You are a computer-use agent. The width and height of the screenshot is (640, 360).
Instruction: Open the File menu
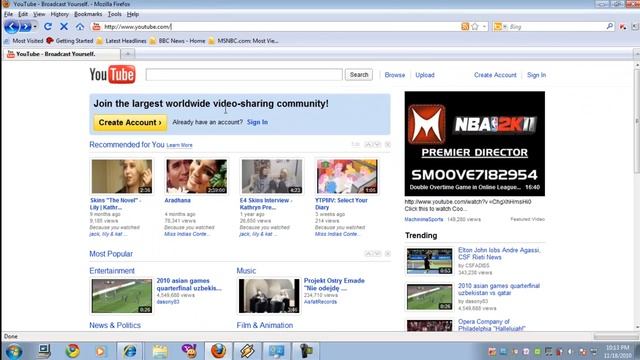pos(8,14)
